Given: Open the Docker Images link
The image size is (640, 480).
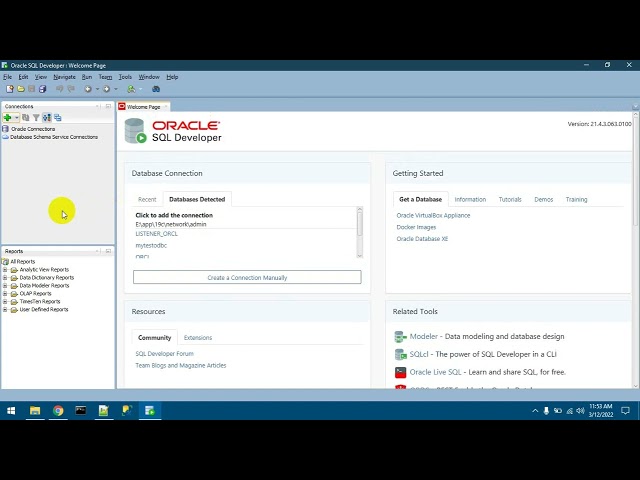Looking at the screenshot, I should 416,227.
